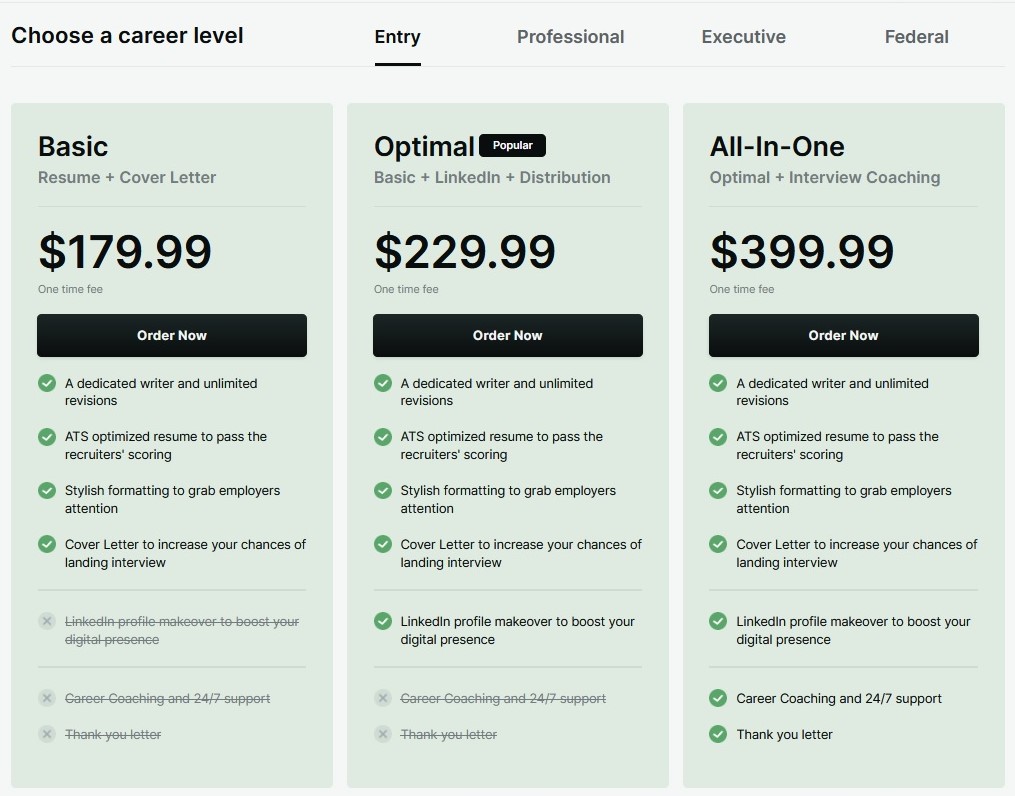The width and height of the screenshot is (1015, 796).
Task: Click gray X icon beside Thank you letter in Optimal
Action: click(383, 734)
